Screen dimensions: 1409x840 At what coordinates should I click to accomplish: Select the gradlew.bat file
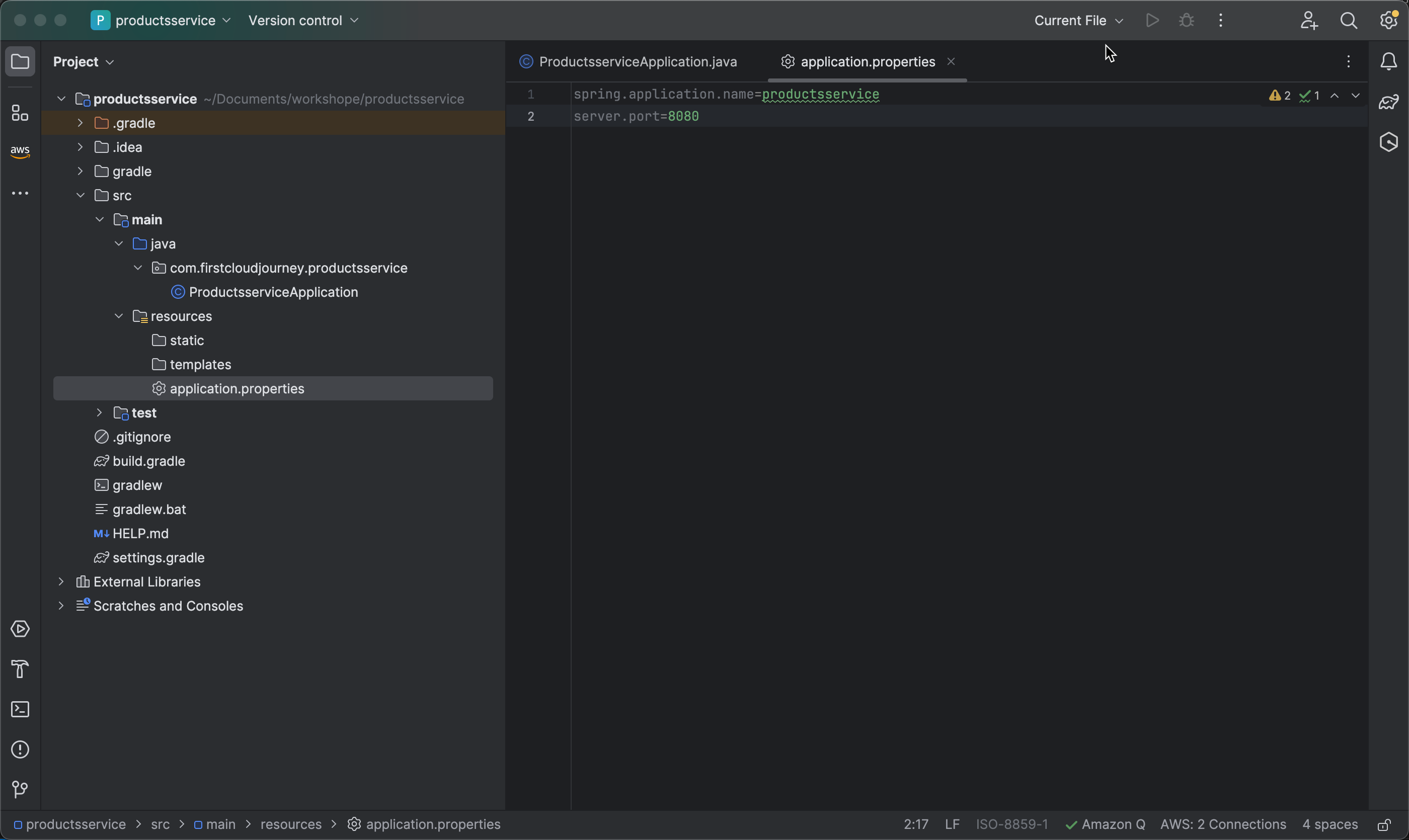tap(140, 510)
